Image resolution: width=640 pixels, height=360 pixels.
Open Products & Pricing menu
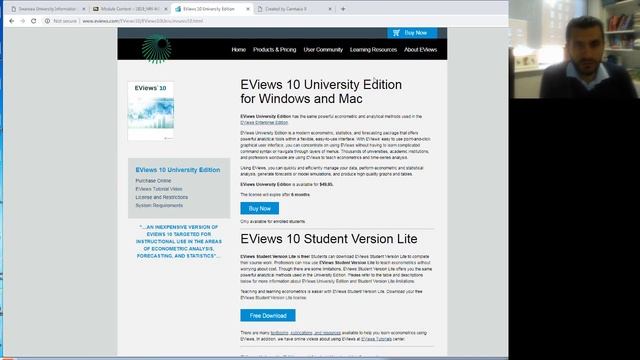(275, 50)
